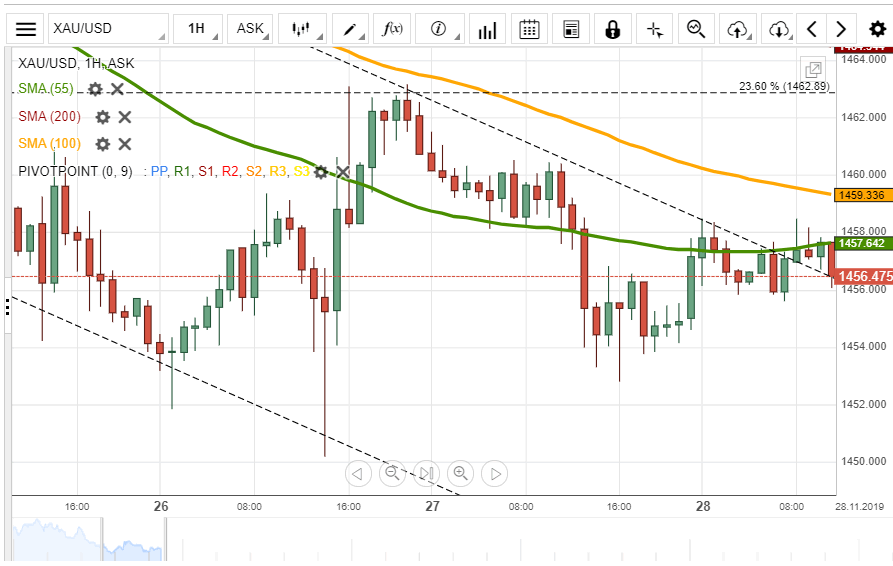
Task: Change the 1H timeframe dropdown
Action: point(197,28)
